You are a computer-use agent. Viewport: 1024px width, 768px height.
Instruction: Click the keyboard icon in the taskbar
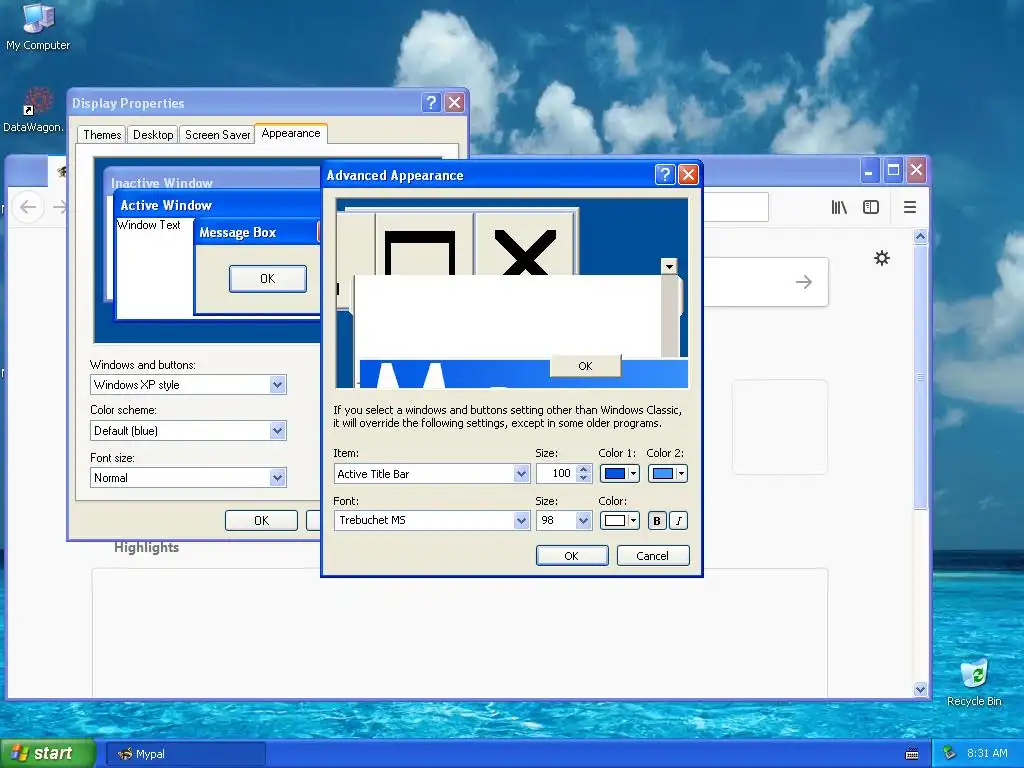(912, 754)
